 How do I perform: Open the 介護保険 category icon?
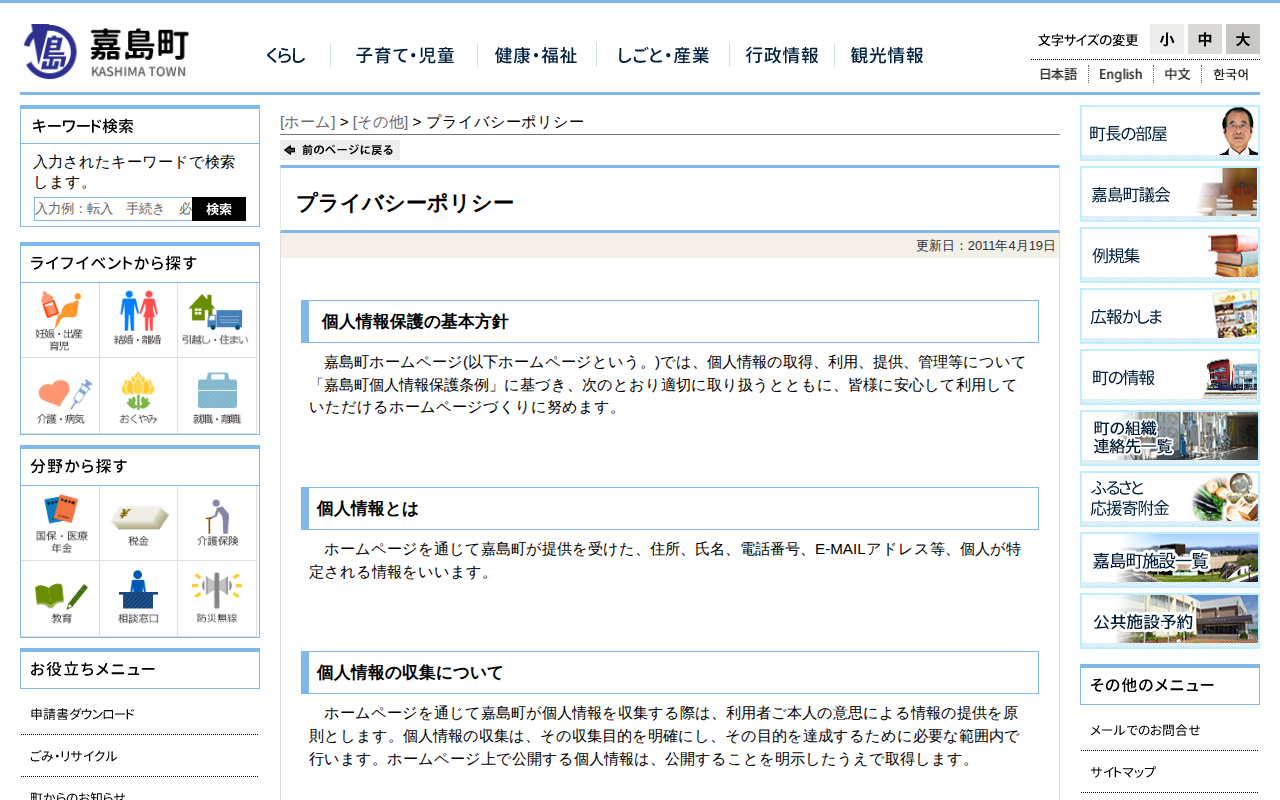point(216,524)
